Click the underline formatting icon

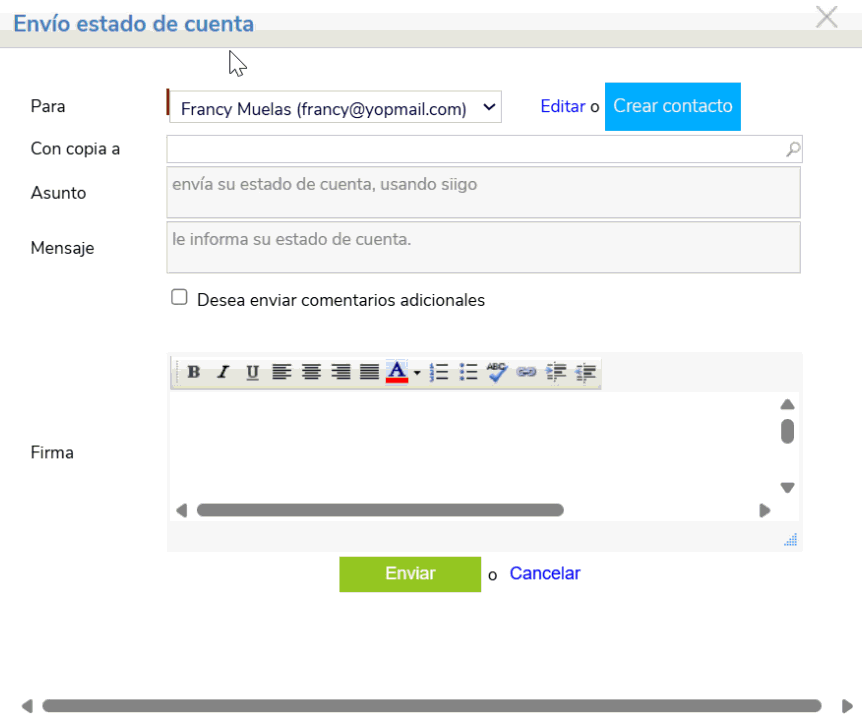[252, 373]
